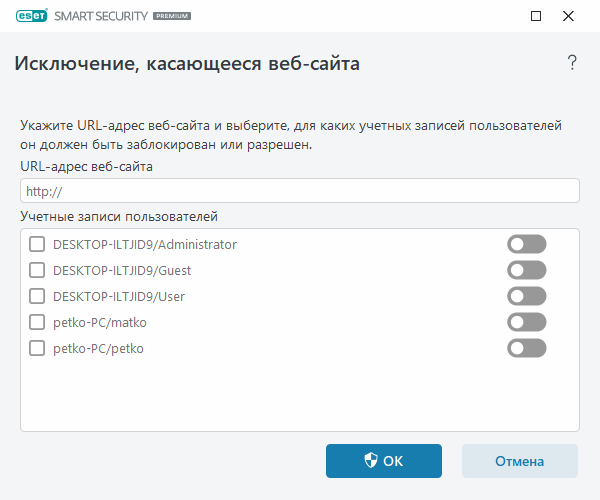Check the DESKTOP-ILTJID9/User checkbox
Viewport: 600px width, 500px height.
tap(37, 296)
